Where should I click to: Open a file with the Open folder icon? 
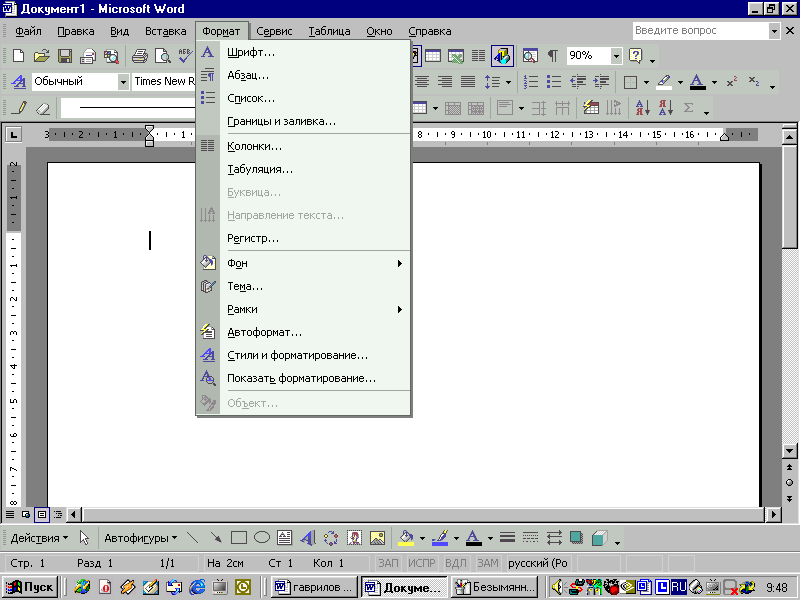pos(41,56)
